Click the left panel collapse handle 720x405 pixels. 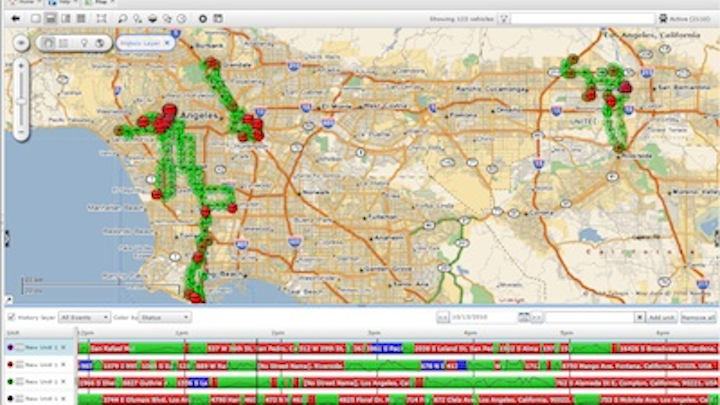6,239
